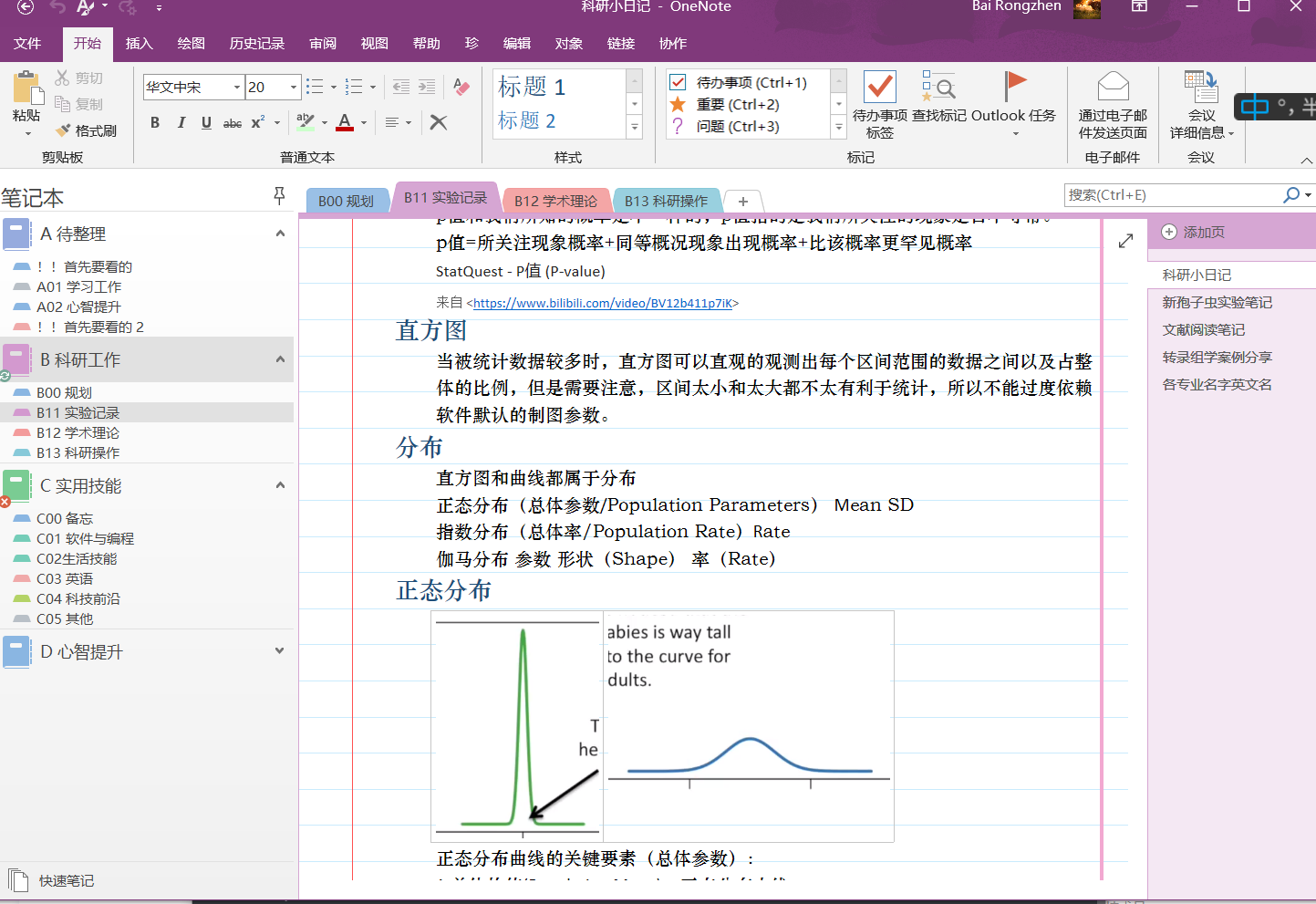The image size is (1316, 904).
Task: Select the normal distribution curve image
Action: pos(662,726)
